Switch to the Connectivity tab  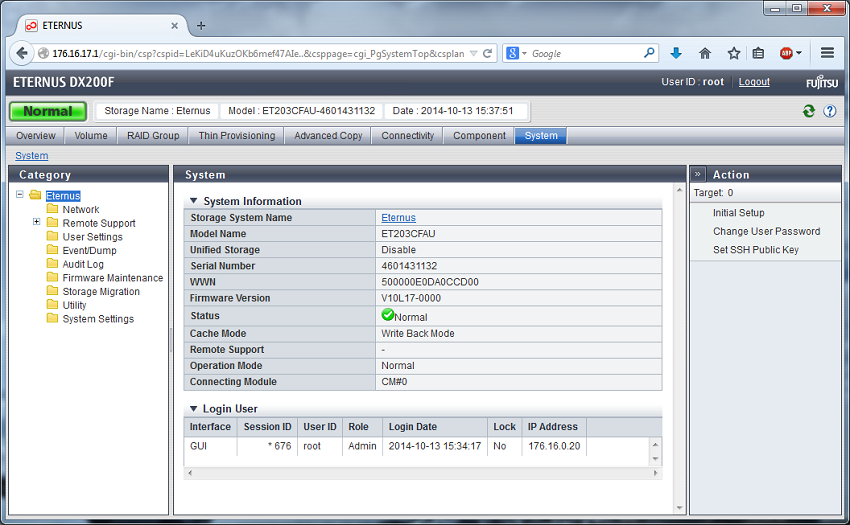pyautogui.click(x=407, y=136)
